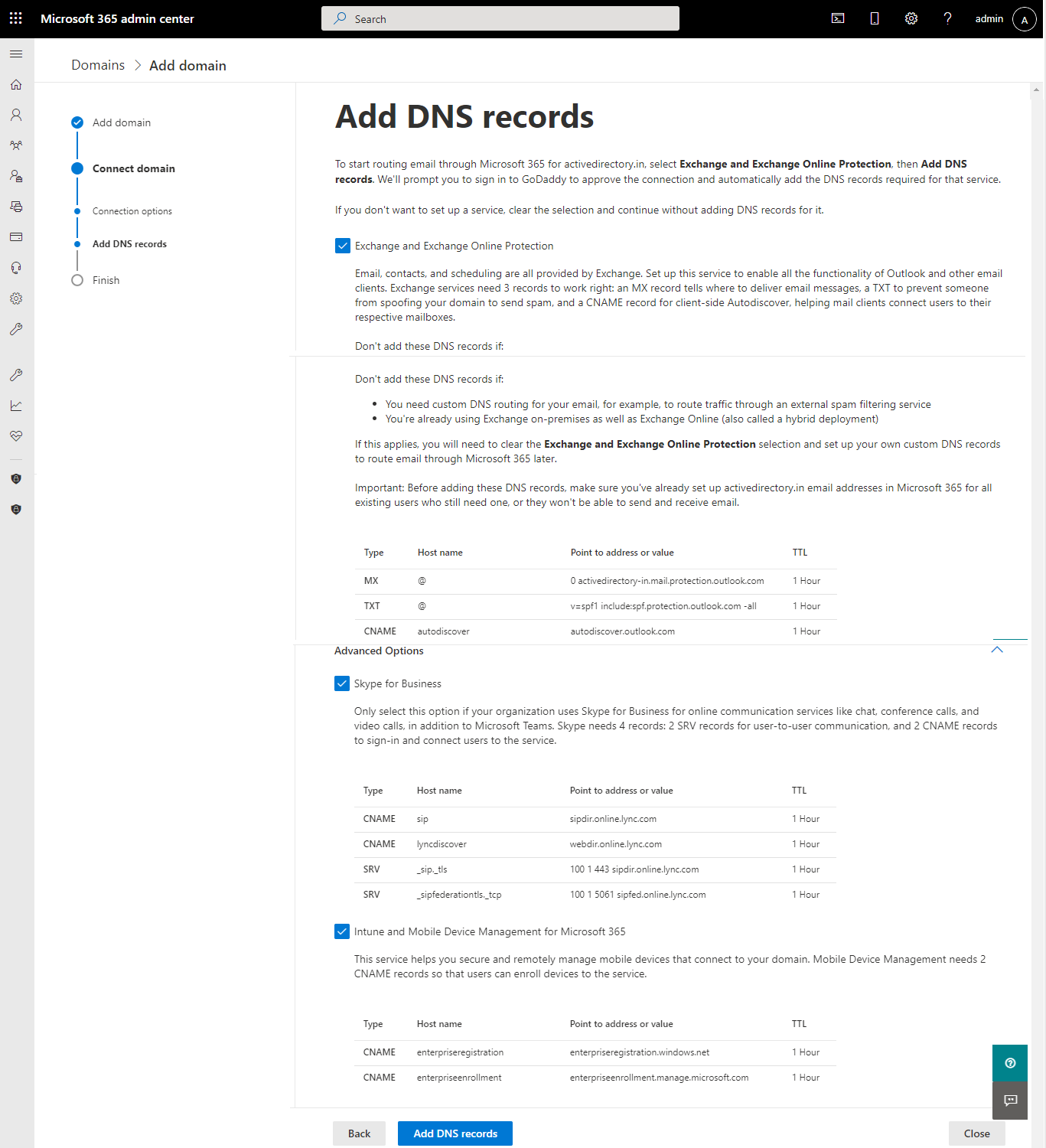The width and height of the screenshot is (1046, 1148).
Task: Open the app launcher waffle icon
Action: coord(16,18)
